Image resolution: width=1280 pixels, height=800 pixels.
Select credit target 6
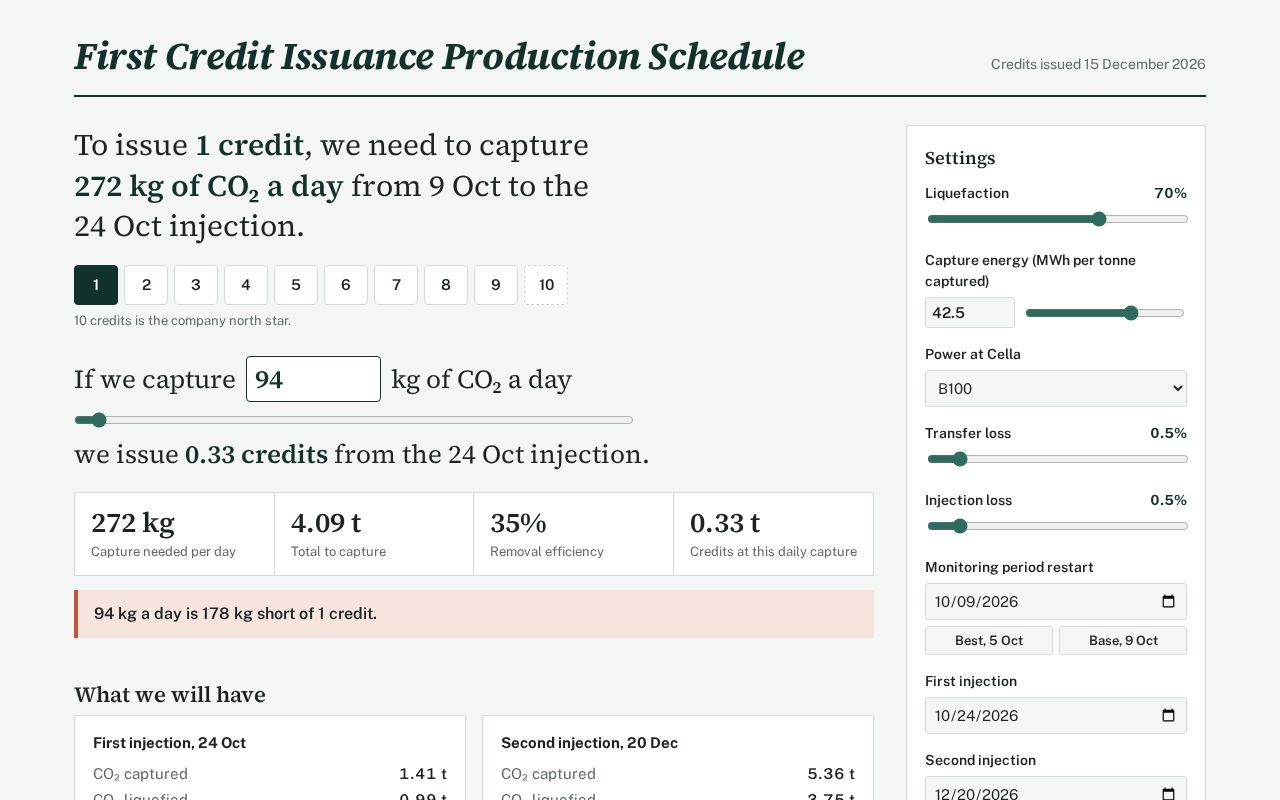(x=346, y=285)
